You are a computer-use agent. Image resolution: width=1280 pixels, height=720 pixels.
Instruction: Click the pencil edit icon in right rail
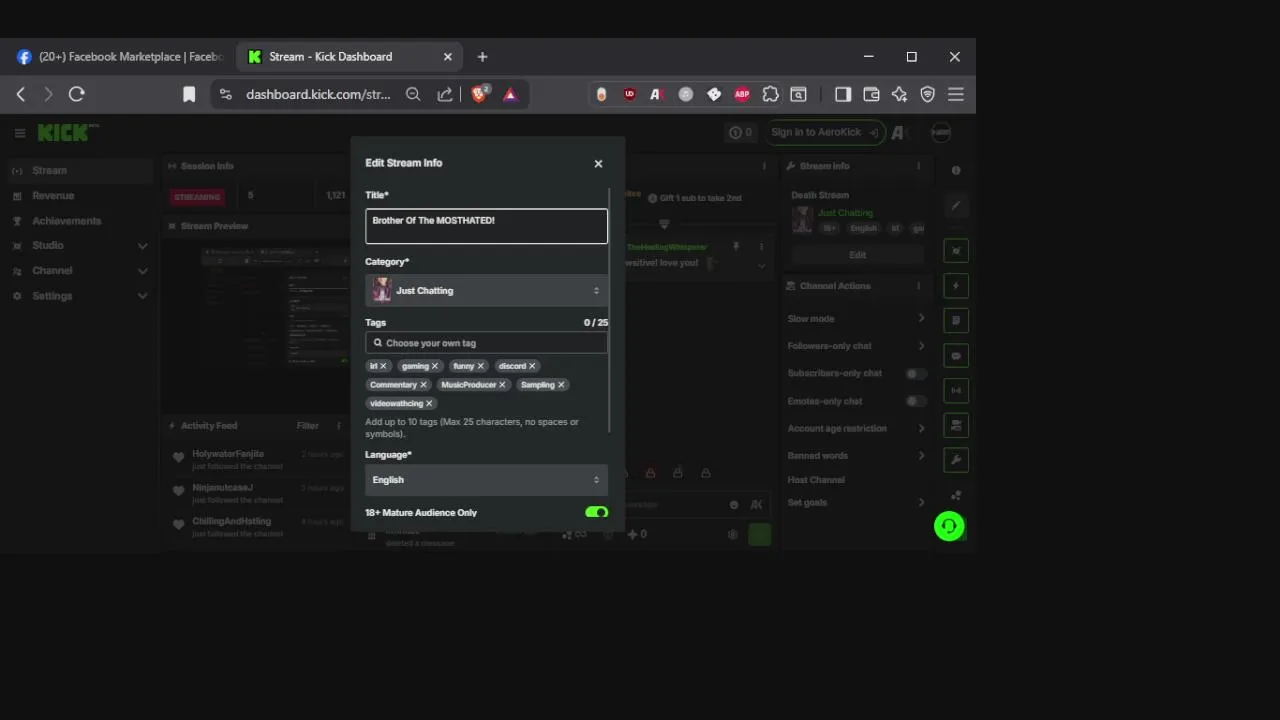[x=956, y=206]
